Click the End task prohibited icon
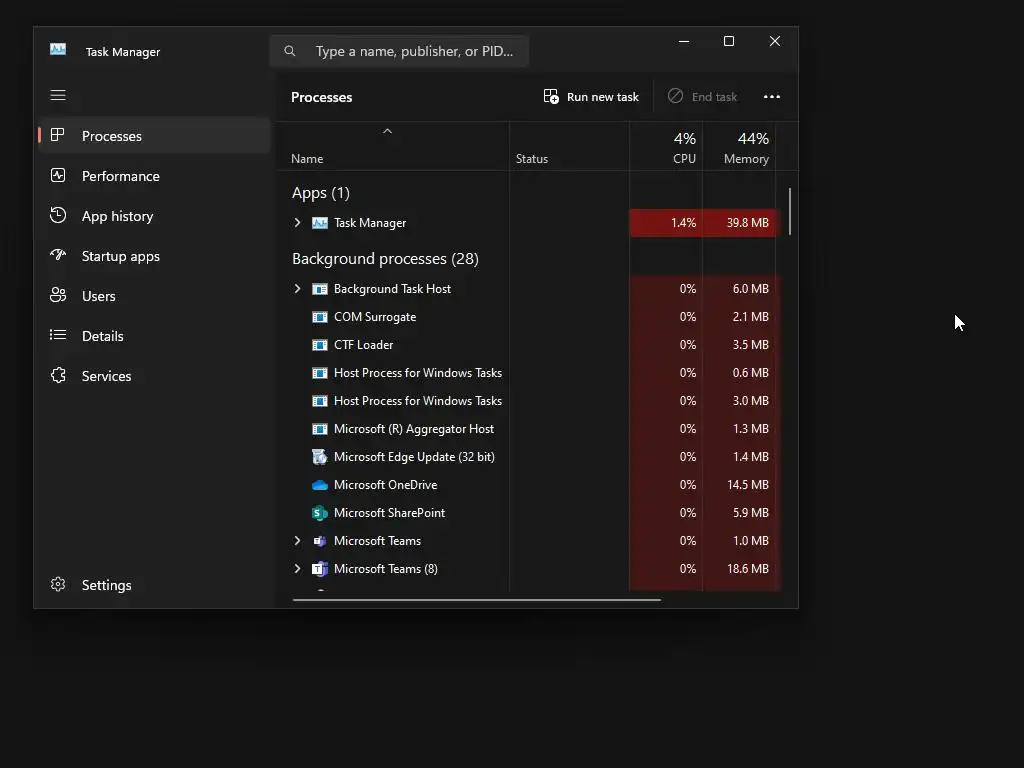This screenshot has width=1024, height=768. [x=675, y=96]
